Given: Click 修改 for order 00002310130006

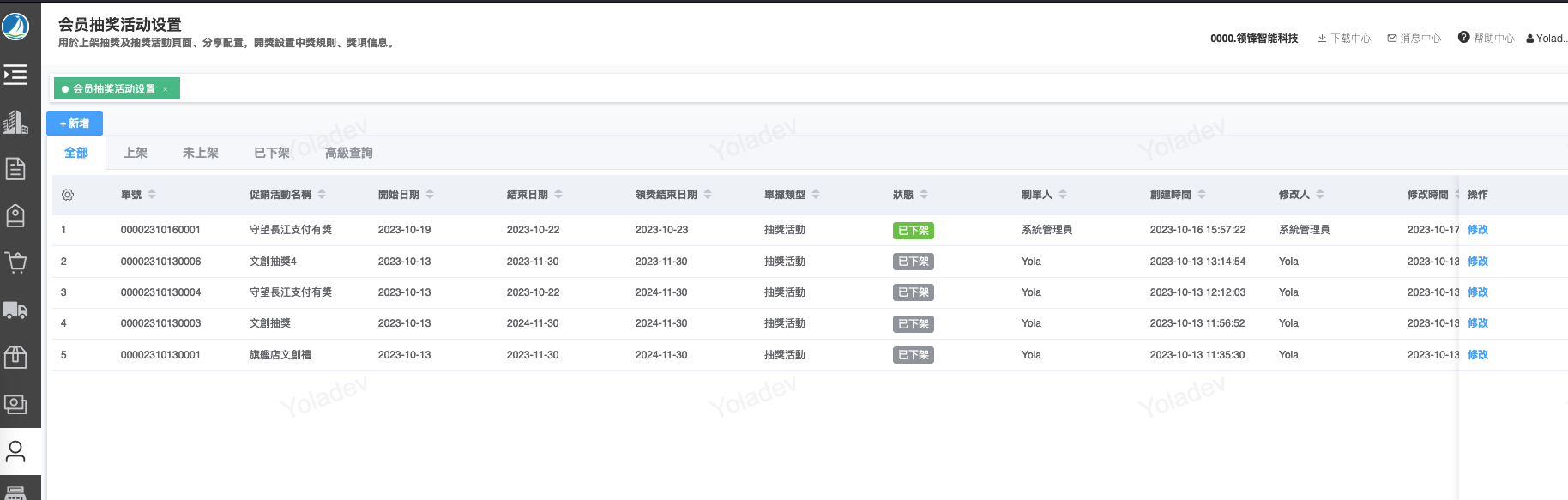Looking at the screenshot, I should pos(1478,262).
